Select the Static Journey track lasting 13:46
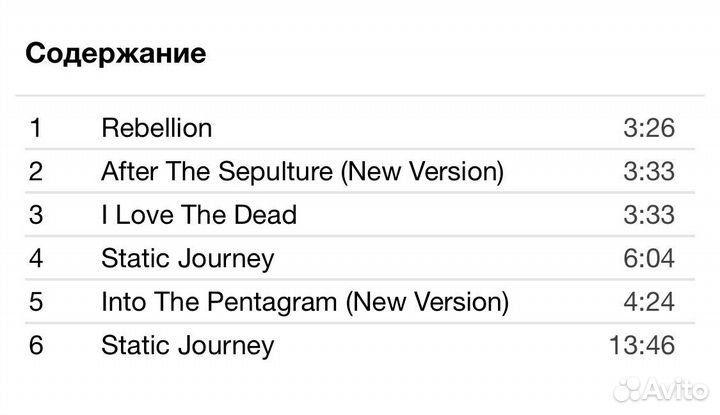 point(187,345)
